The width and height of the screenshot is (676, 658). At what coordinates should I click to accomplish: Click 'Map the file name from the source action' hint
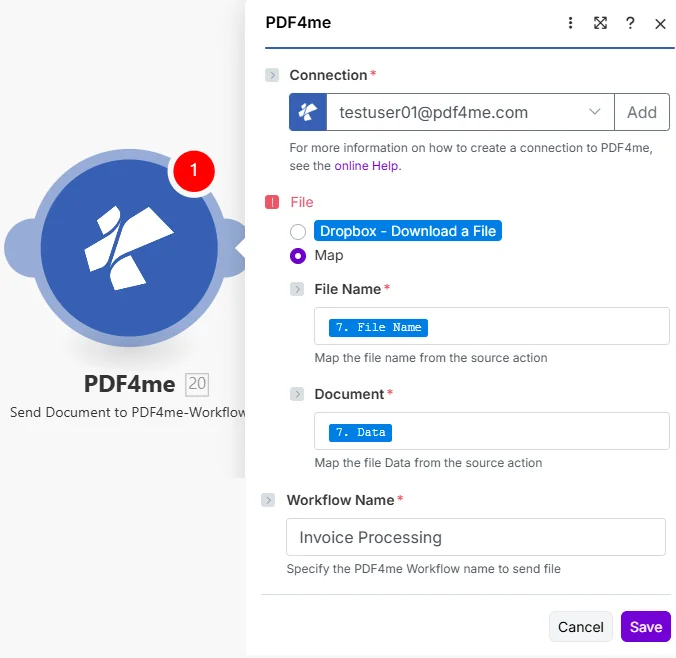point(431,358)
